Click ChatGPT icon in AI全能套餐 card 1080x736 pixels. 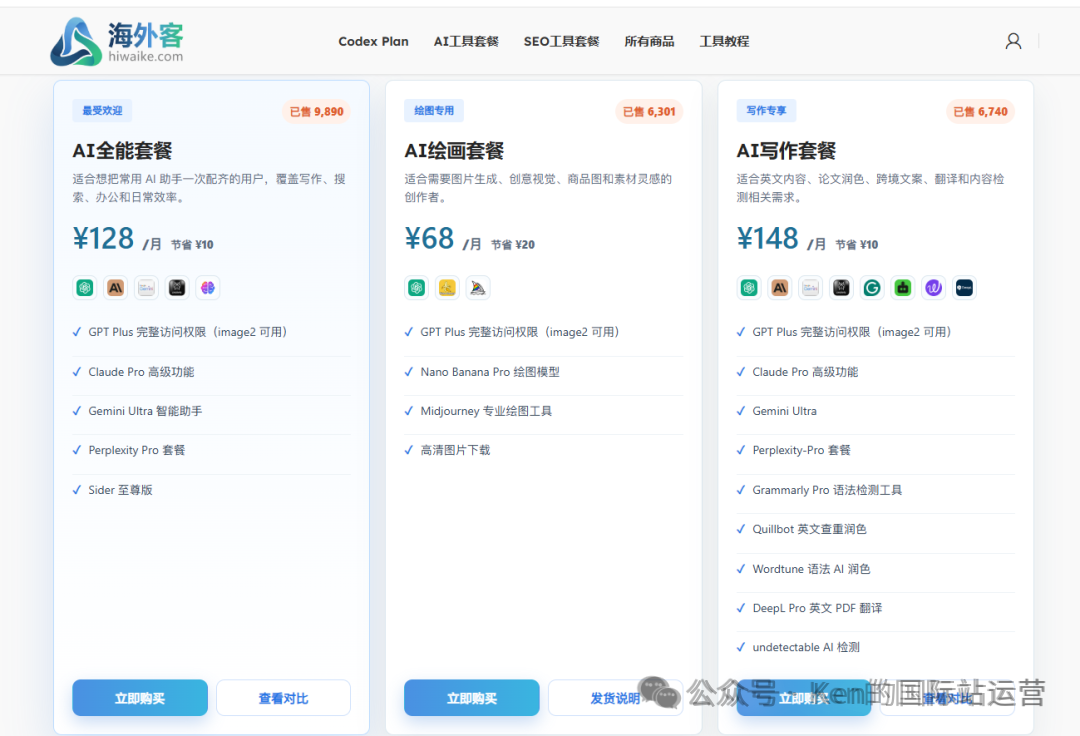85,288
